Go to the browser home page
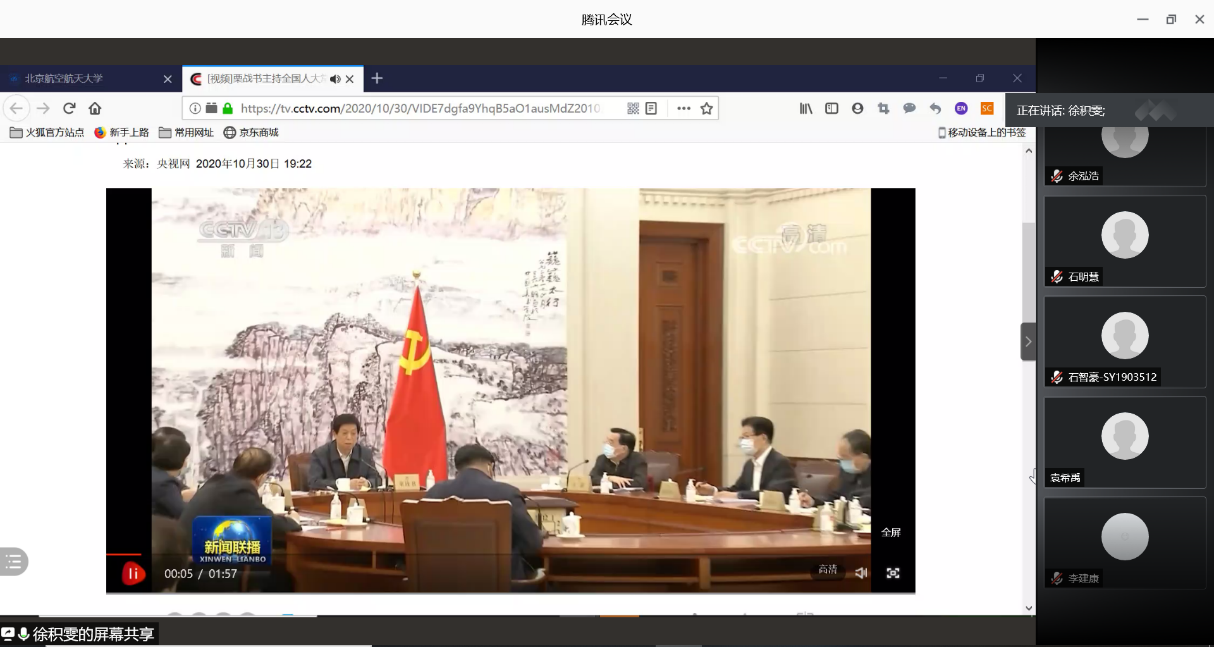1214x647 pixels. click(x=95, y=108)
